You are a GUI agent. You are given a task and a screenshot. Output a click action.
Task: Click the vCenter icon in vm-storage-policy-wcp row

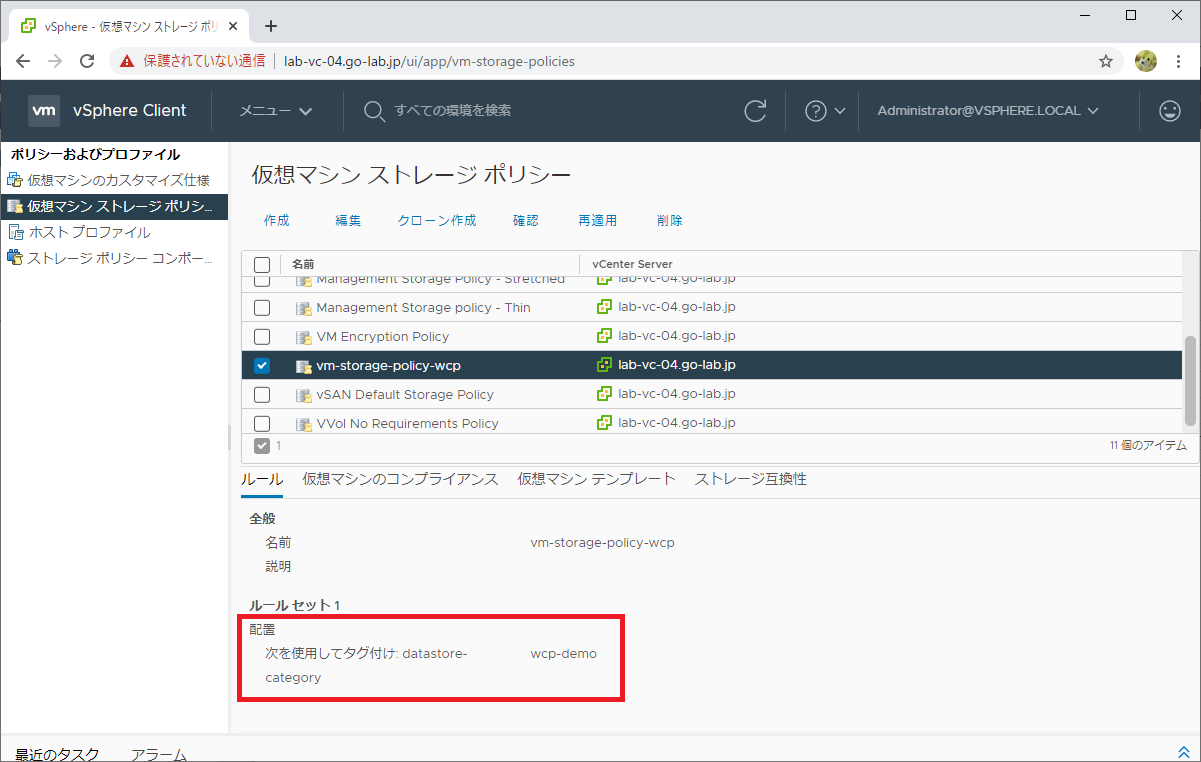(604, 365)
